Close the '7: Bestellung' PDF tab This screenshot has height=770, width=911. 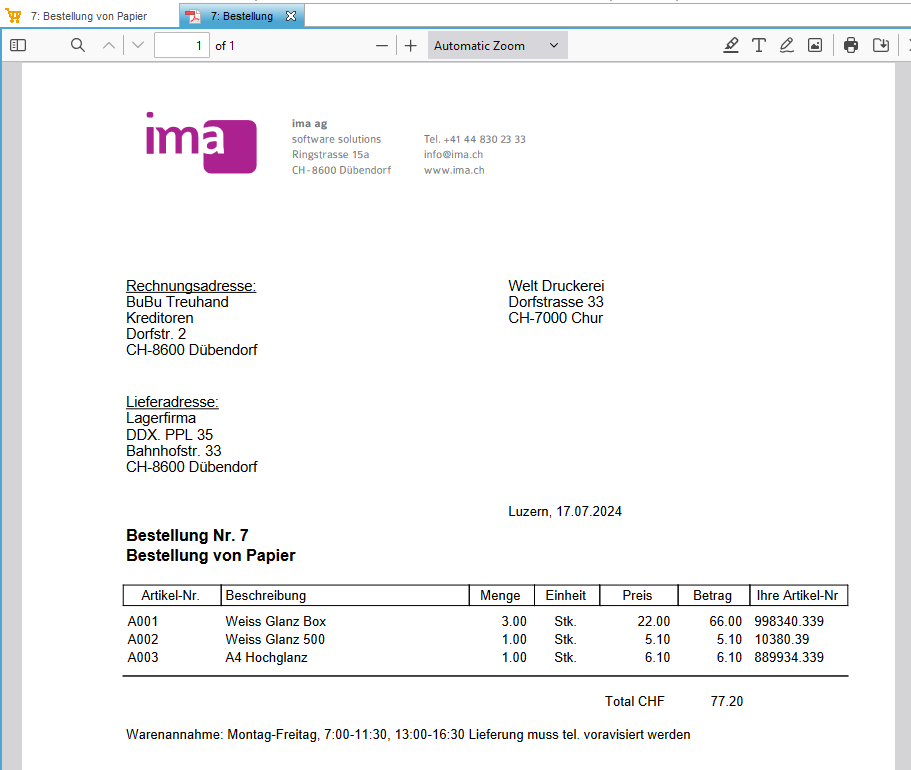pos(291,16)
